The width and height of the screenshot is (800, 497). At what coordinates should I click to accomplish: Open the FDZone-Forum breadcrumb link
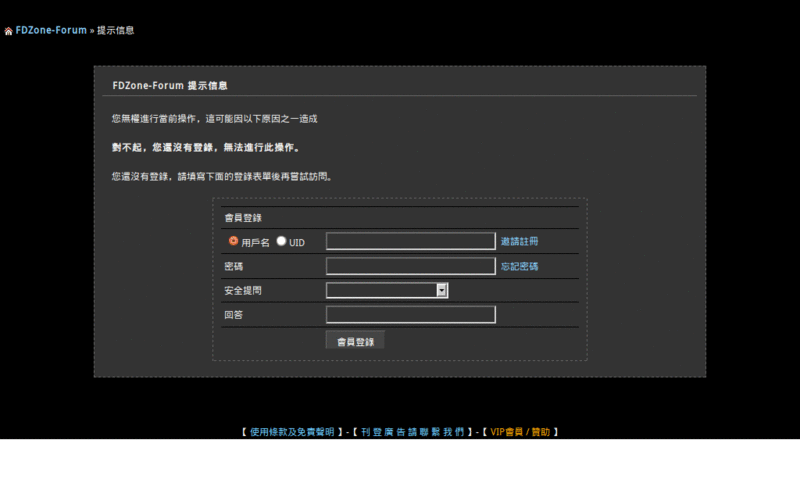51,30
